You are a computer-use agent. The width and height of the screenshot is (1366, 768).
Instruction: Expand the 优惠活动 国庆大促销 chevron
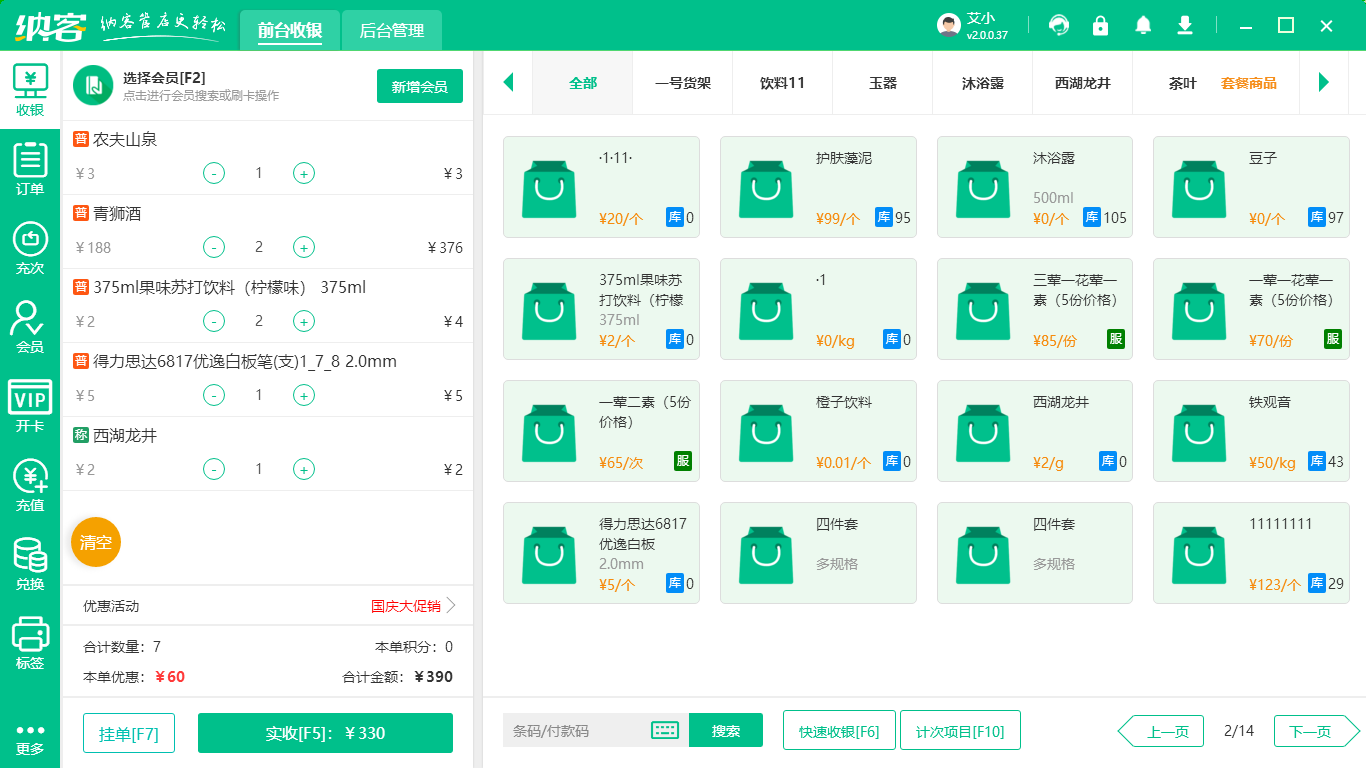click(x=451, y=605)
